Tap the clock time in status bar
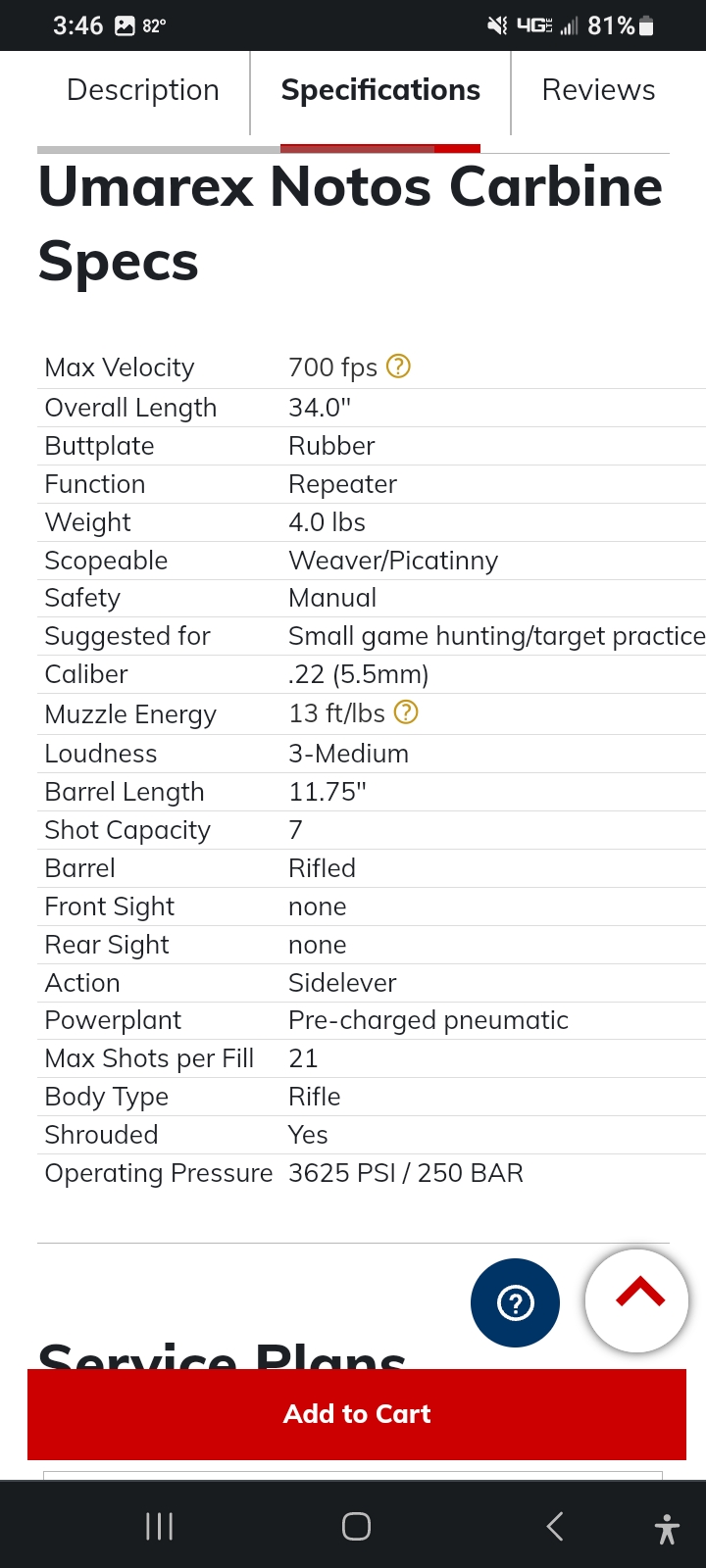This screenshot has width=706, height=1568. [77, 26]
